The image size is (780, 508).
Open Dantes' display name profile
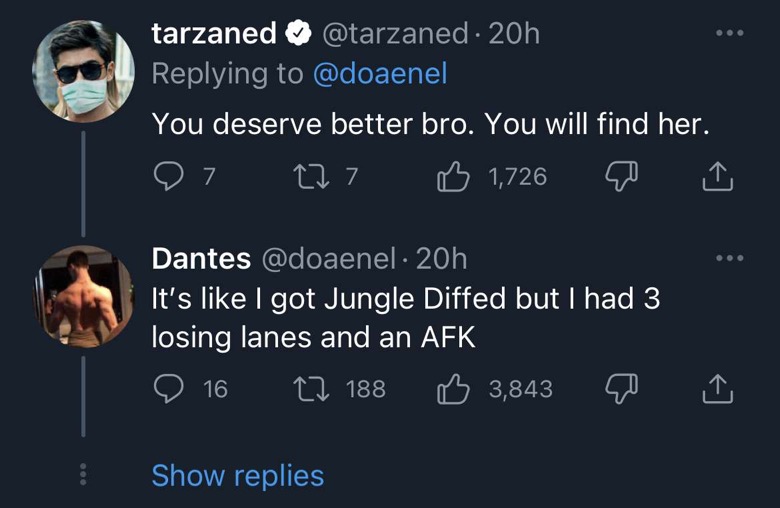point(201,259)
